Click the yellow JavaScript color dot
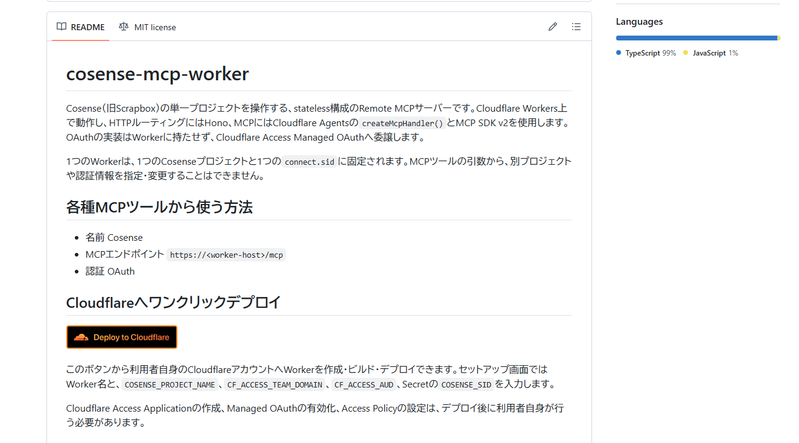The height and width of the screenshot is (443, 799). click(685, 53)
